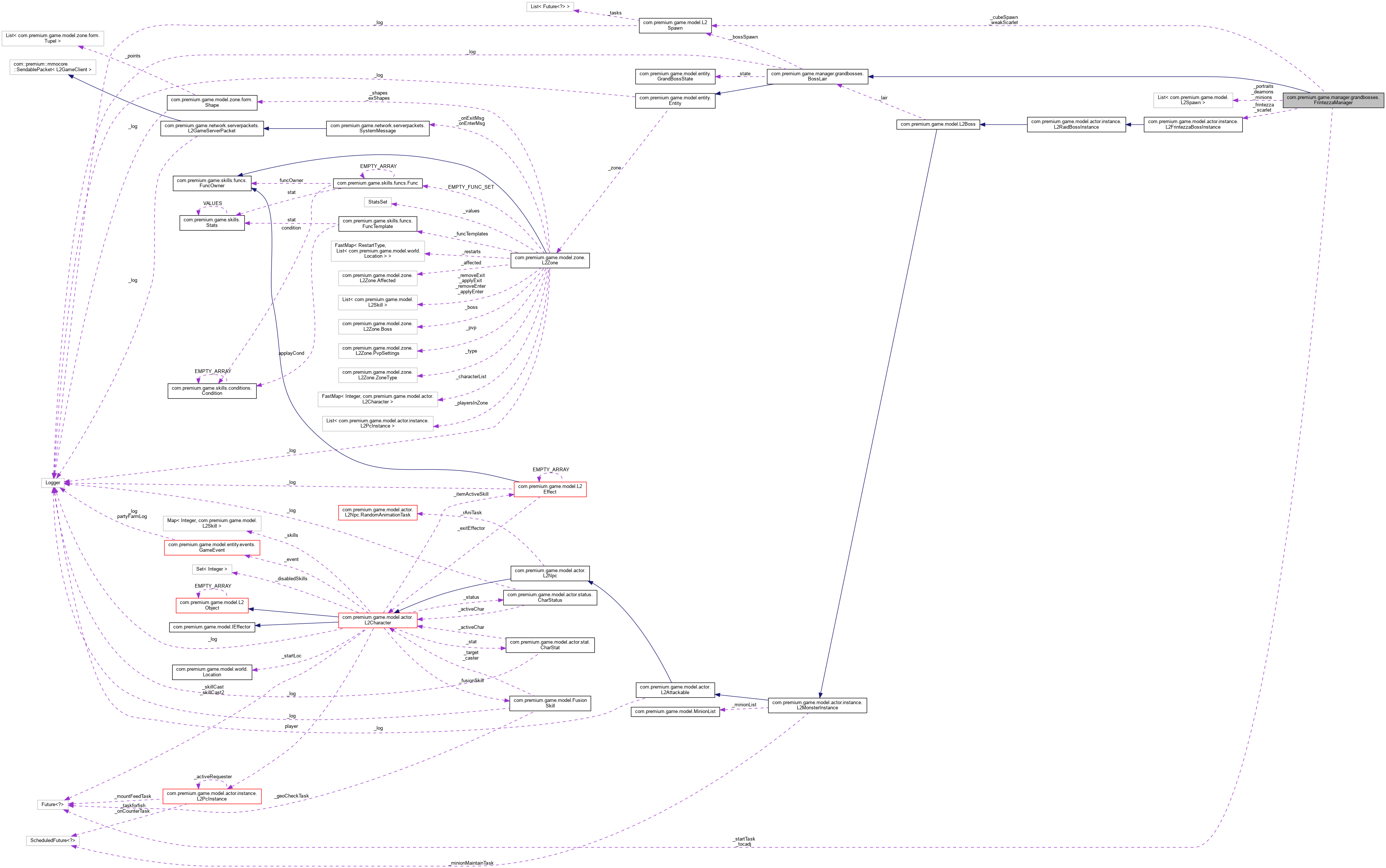1386x868 pixels.
Task: Click the StatsSet node
Action: click(377, 202)
